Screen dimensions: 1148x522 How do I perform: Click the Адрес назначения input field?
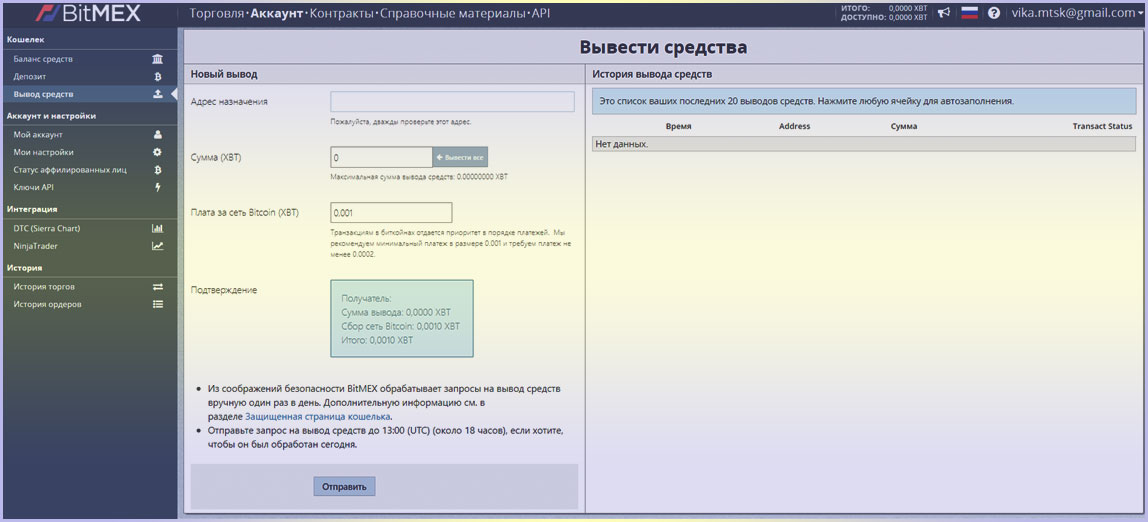tap(452, 102)
